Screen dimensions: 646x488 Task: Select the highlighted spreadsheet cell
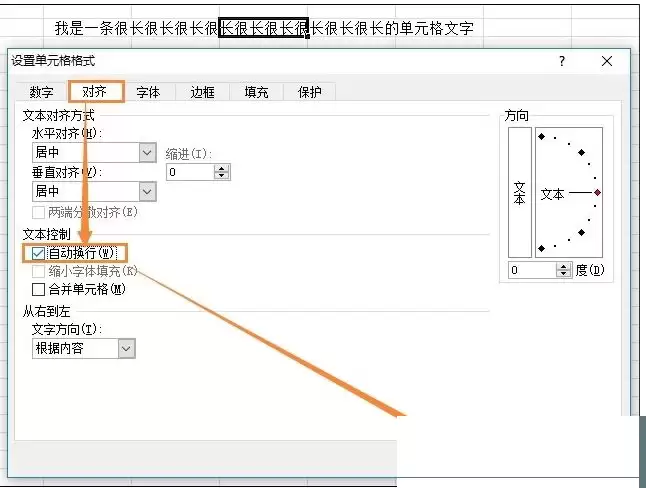pyautogui.click(x=264, y=28)
